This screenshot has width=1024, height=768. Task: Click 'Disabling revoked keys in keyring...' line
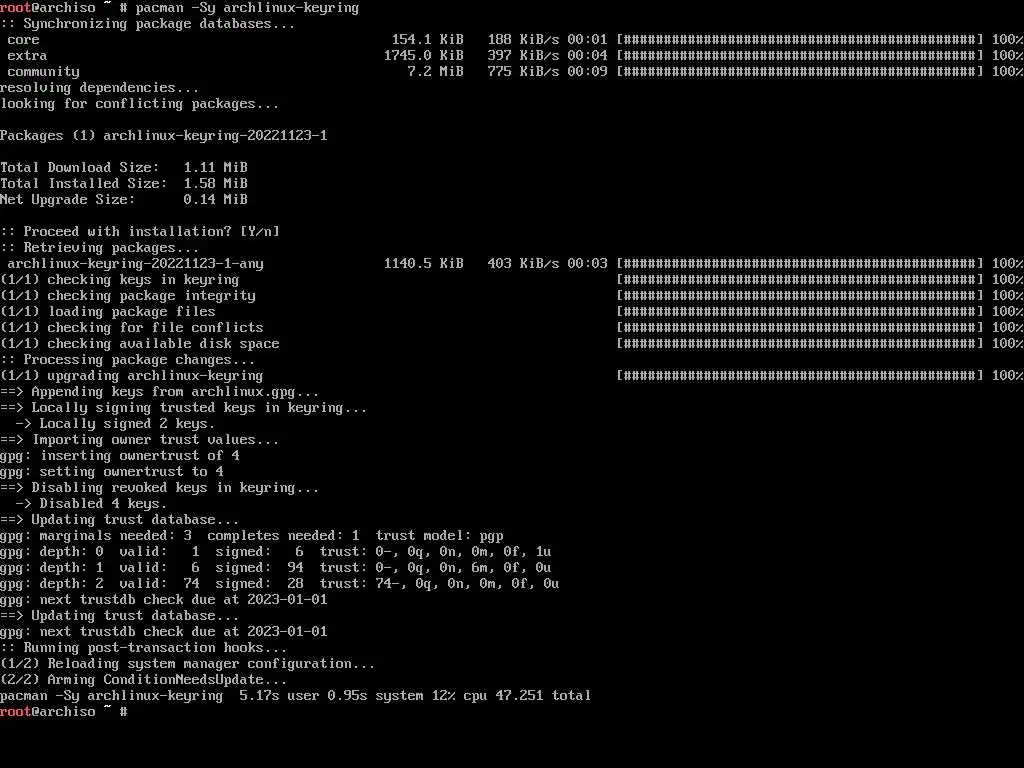[x=159, y=488]
